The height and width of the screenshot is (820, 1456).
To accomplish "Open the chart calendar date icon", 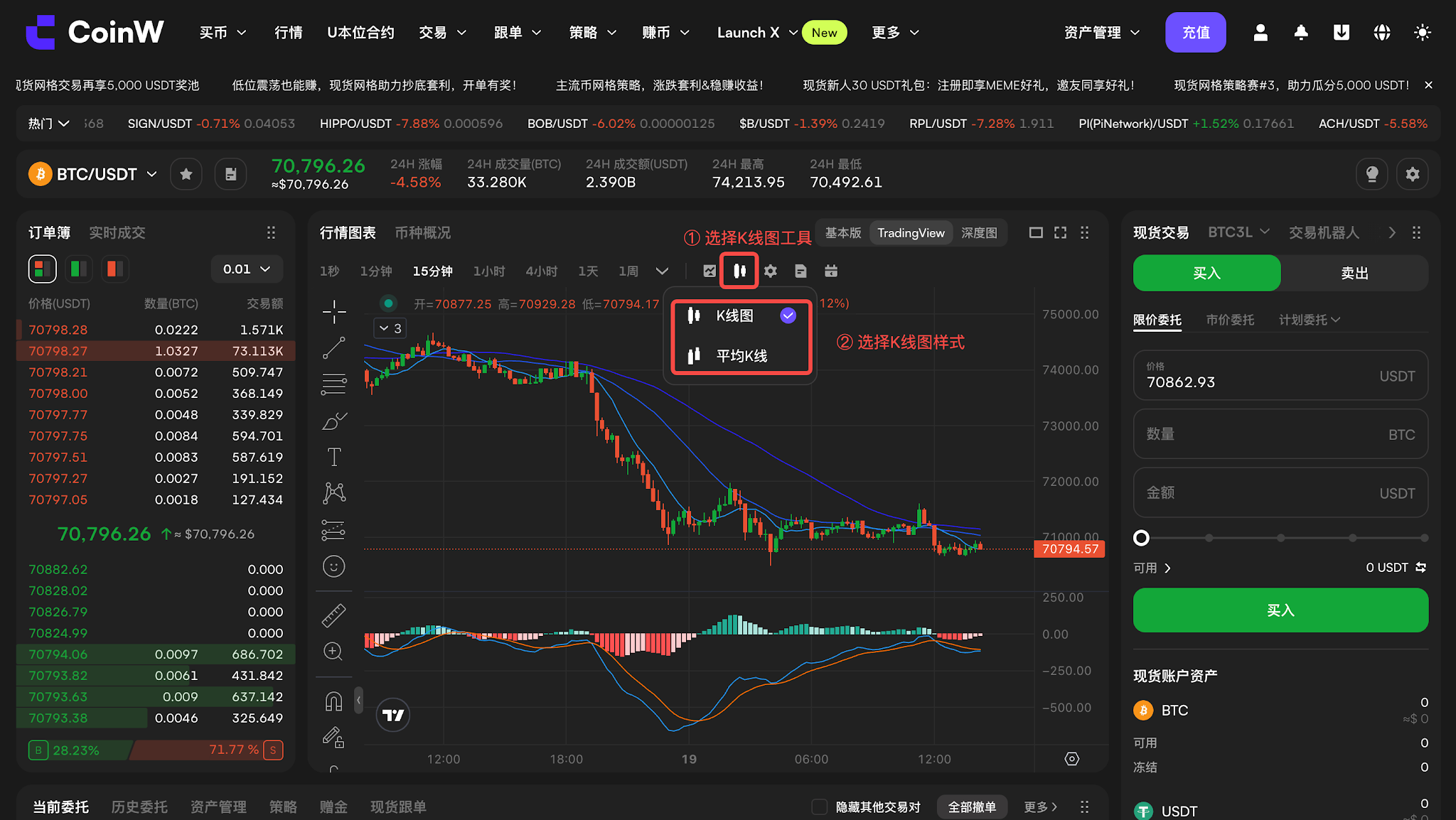I will tap(831, 271).
